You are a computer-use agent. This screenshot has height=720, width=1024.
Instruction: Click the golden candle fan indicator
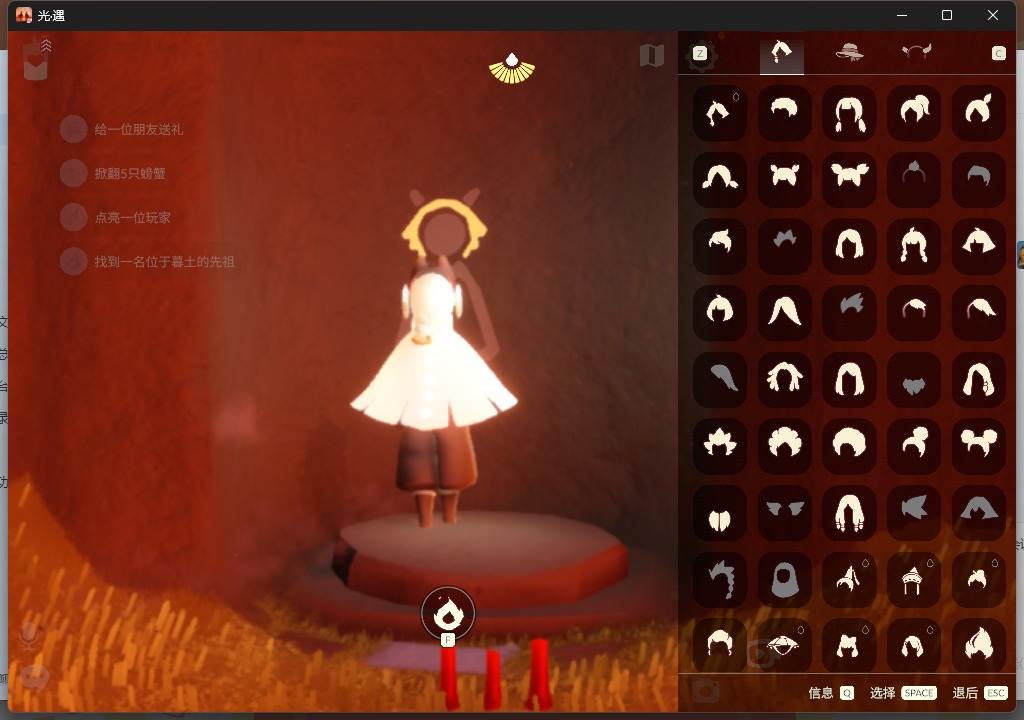tap(512, 69)
